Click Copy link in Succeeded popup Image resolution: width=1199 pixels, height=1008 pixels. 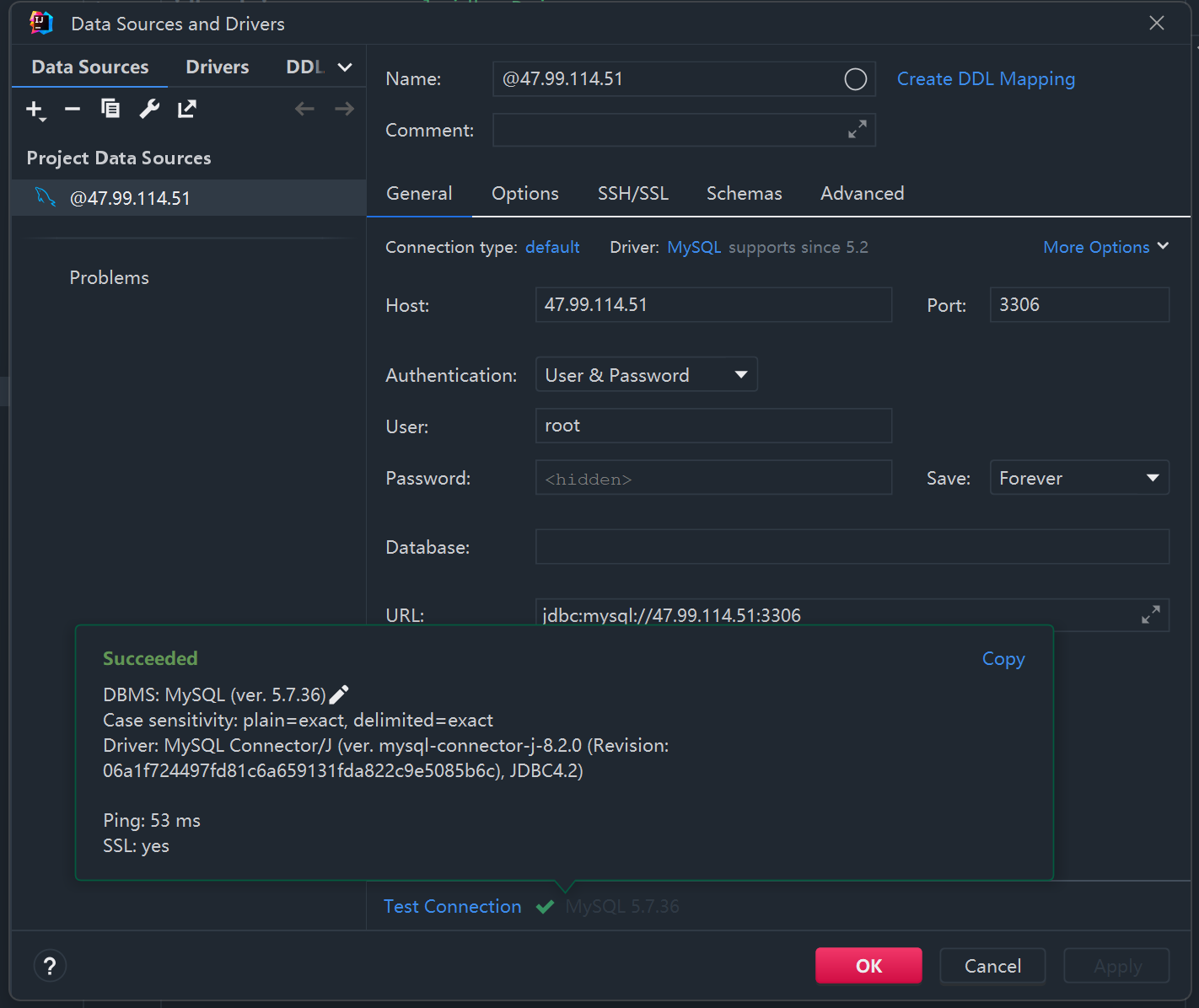pyautogui.click(x=1003, y=659)
